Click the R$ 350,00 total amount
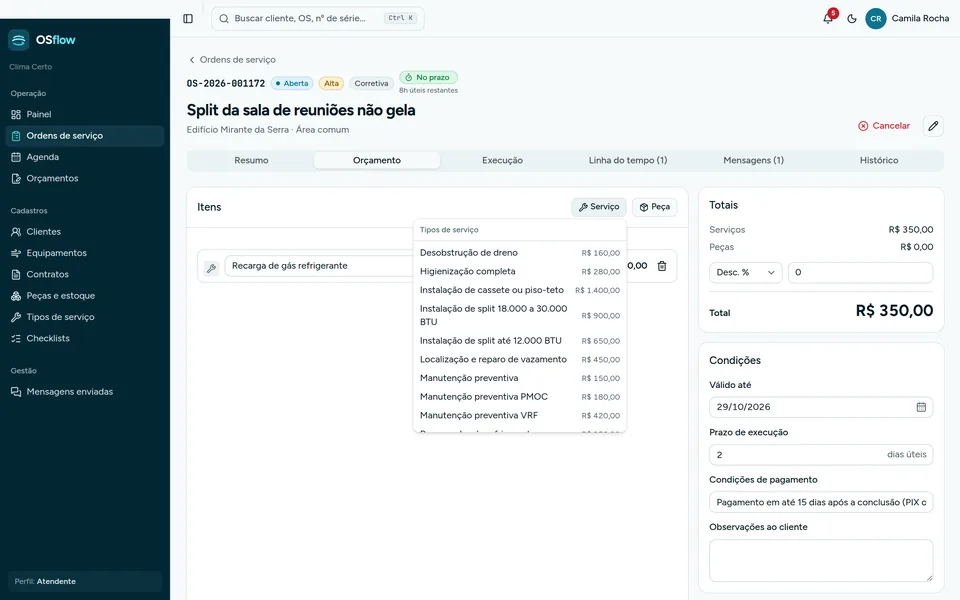The image size is (960, 600). (x=894, y=310)
